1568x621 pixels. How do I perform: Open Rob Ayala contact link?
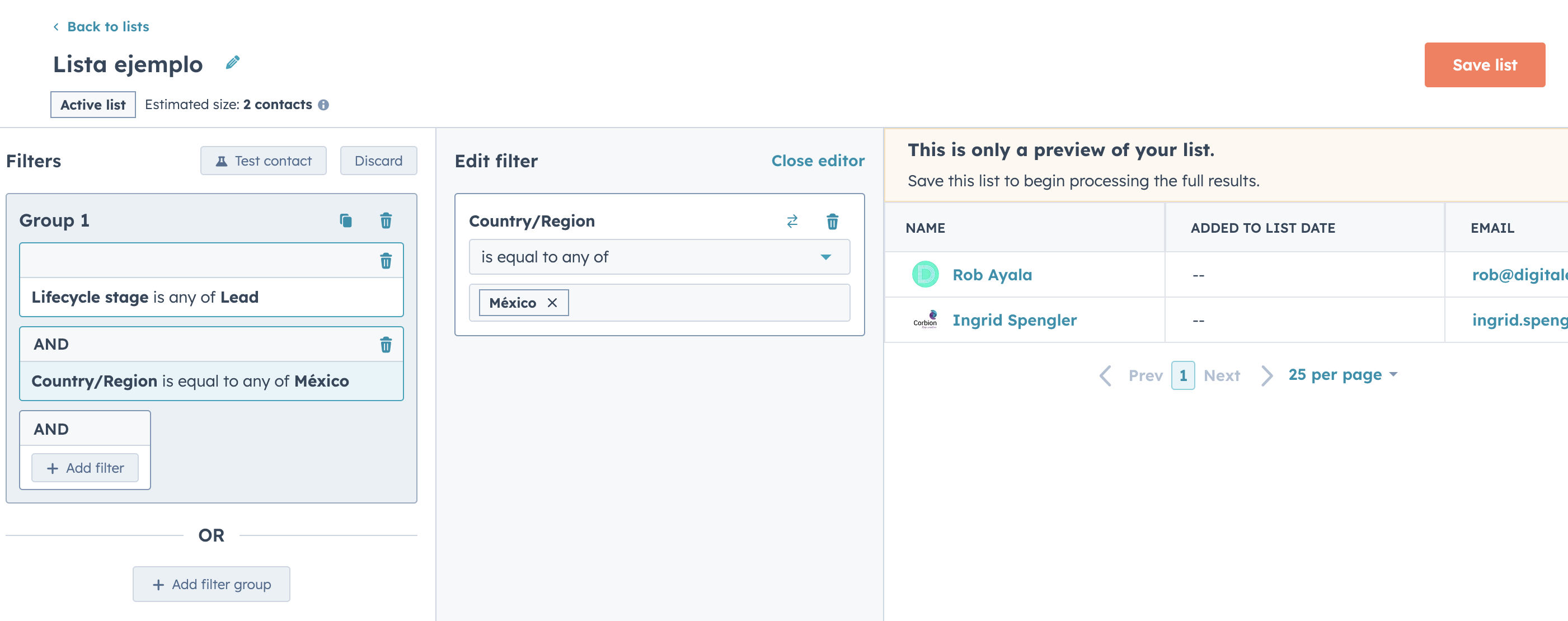tap(992, 275)
